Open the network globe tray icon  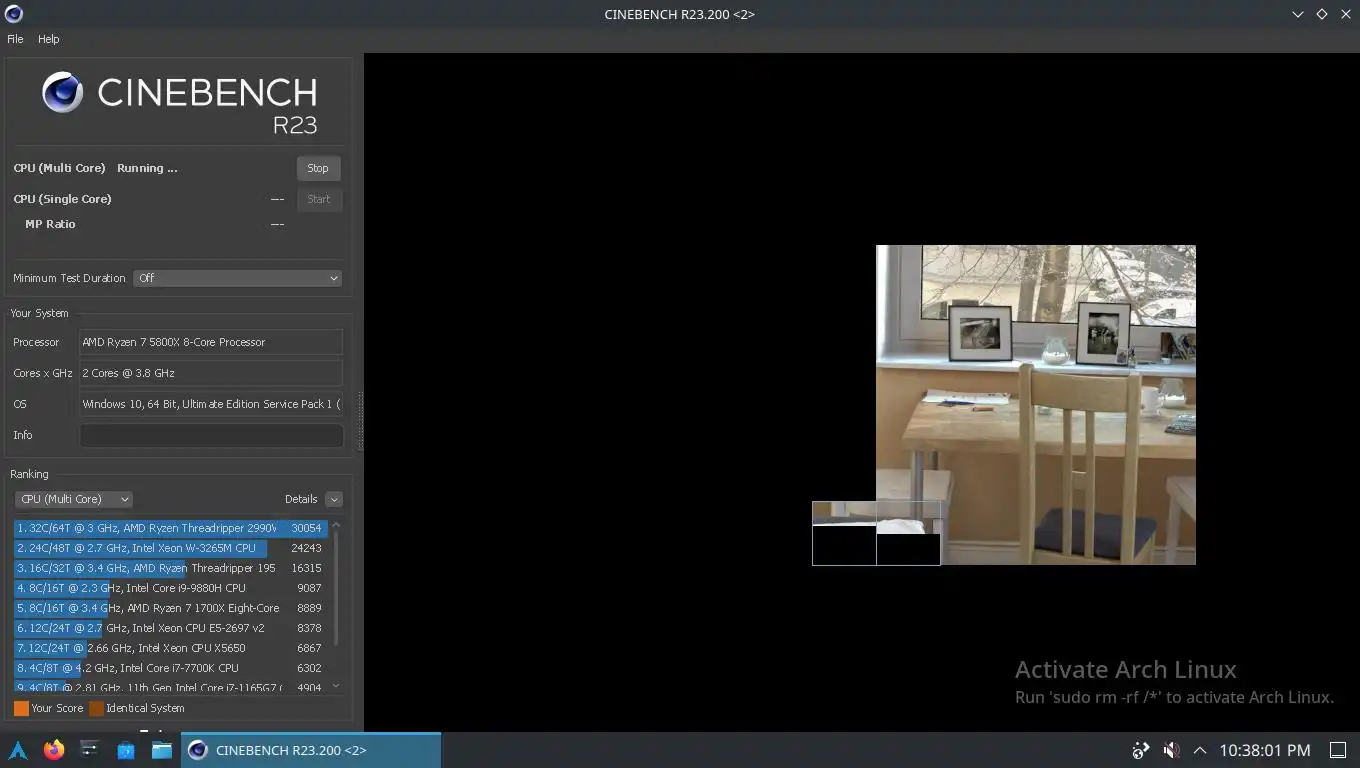pos(1141,750)
